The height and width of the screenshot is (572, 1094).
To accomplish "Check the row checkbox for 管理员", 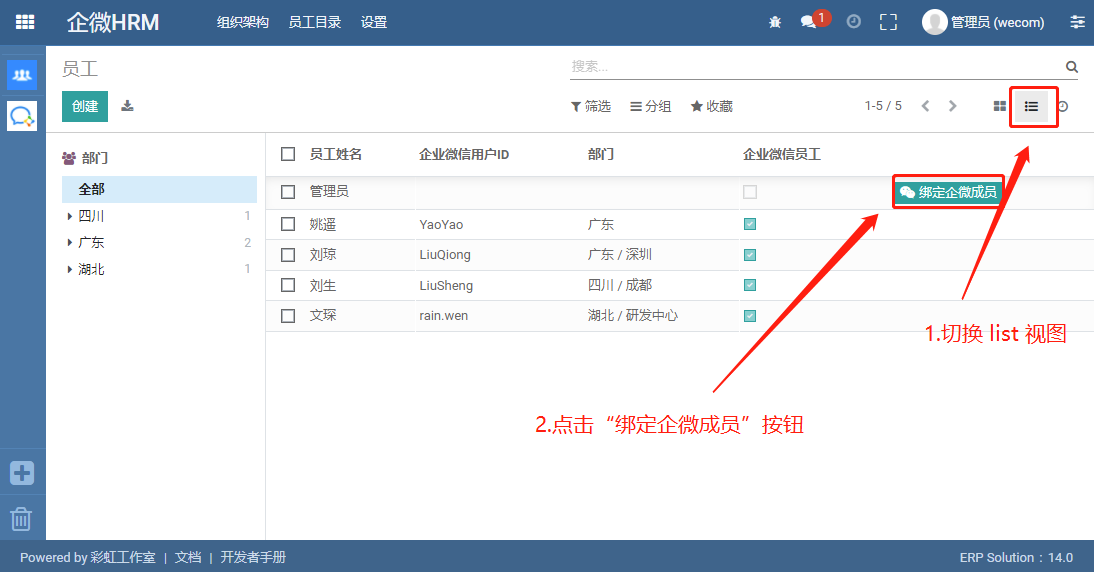I will click(288, 192).
